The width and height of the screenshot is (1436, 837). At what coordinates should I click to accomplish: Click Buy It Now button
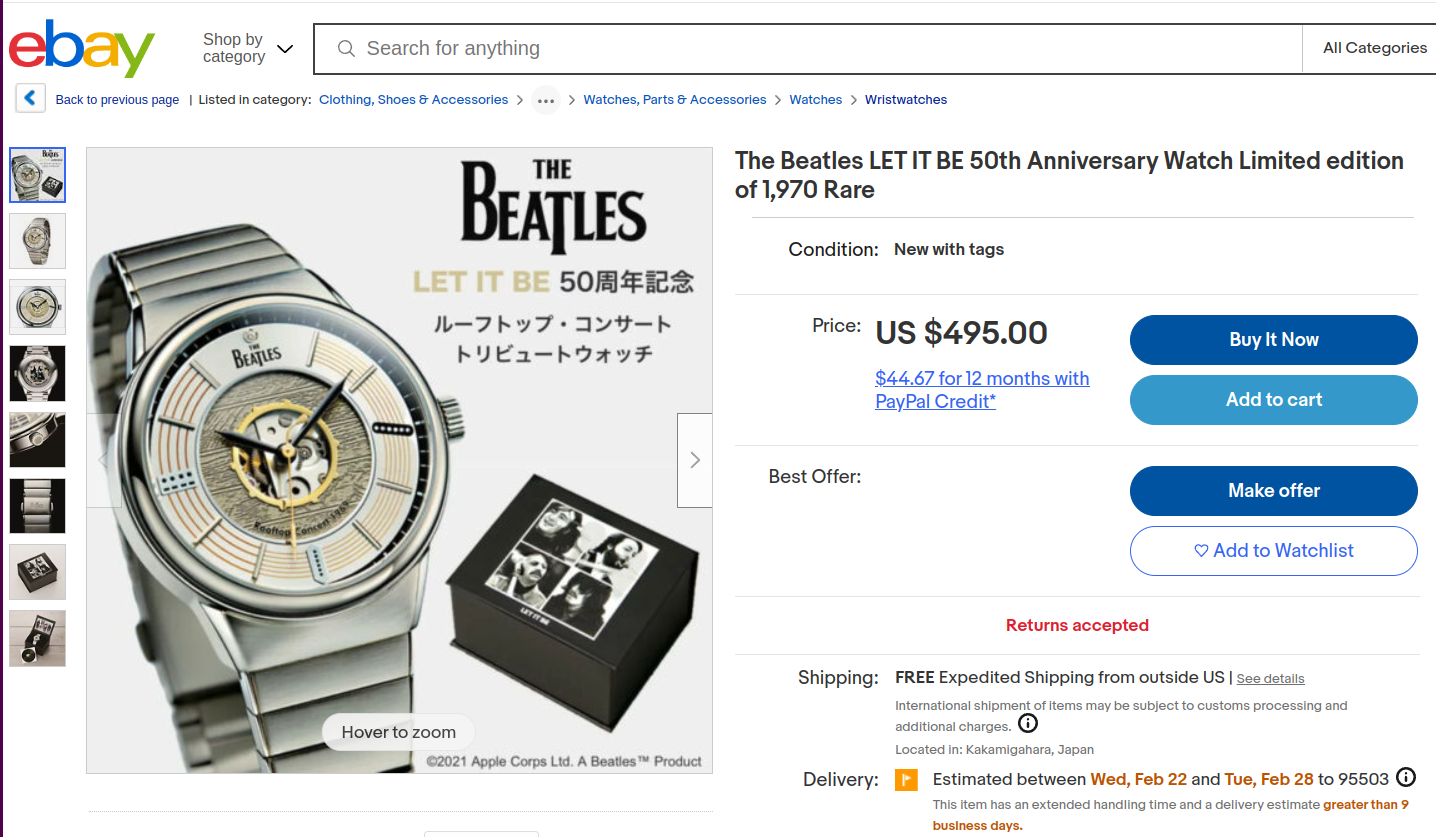(x=1274, y=340)
